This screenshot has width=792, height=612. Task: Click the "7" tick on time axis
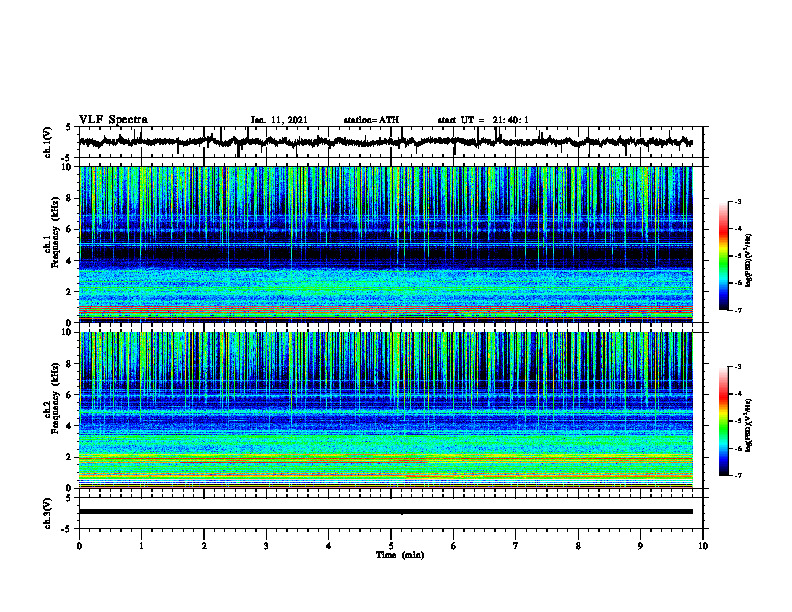tap(516, 546)
